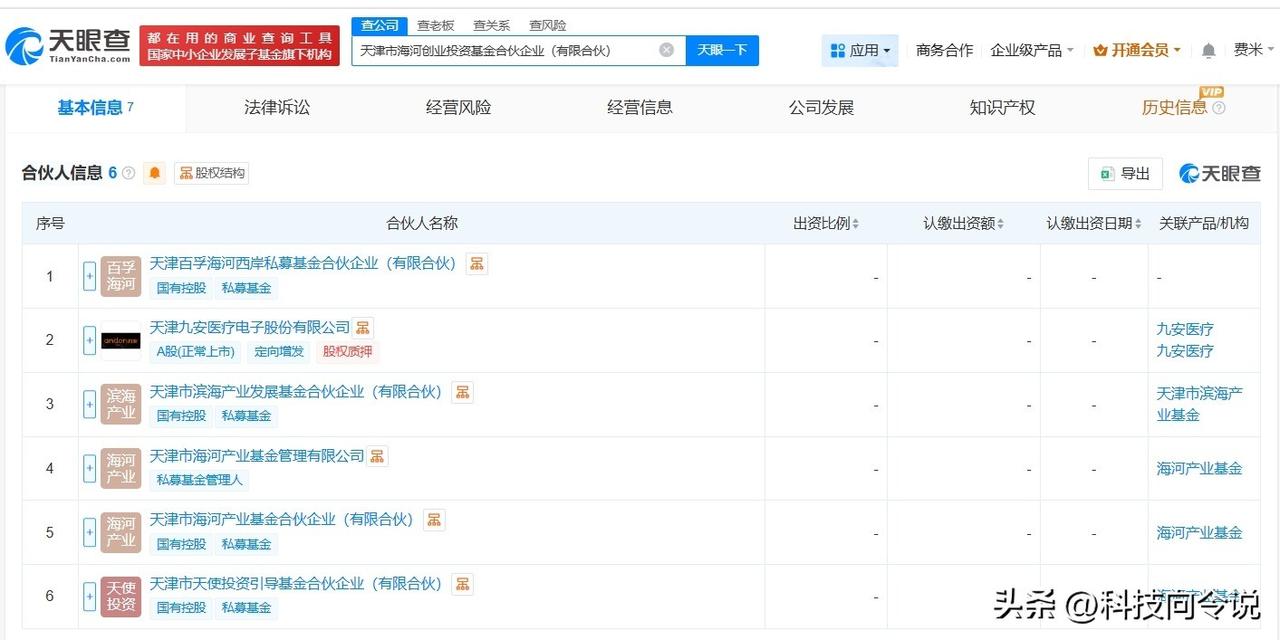
Task: Click the red banner 都在用的商业查询工具
Action: (x=239, y=46)
